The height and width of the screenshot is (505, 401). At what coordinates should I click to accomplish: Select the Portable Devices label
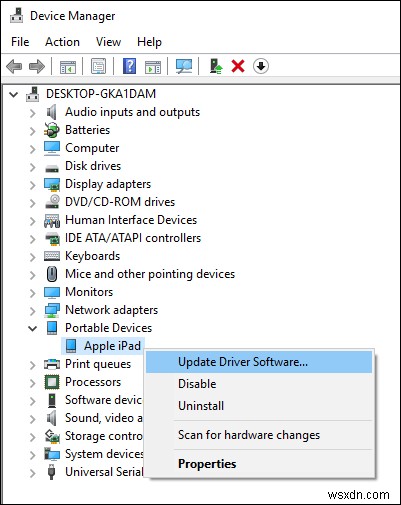point(108,328)
